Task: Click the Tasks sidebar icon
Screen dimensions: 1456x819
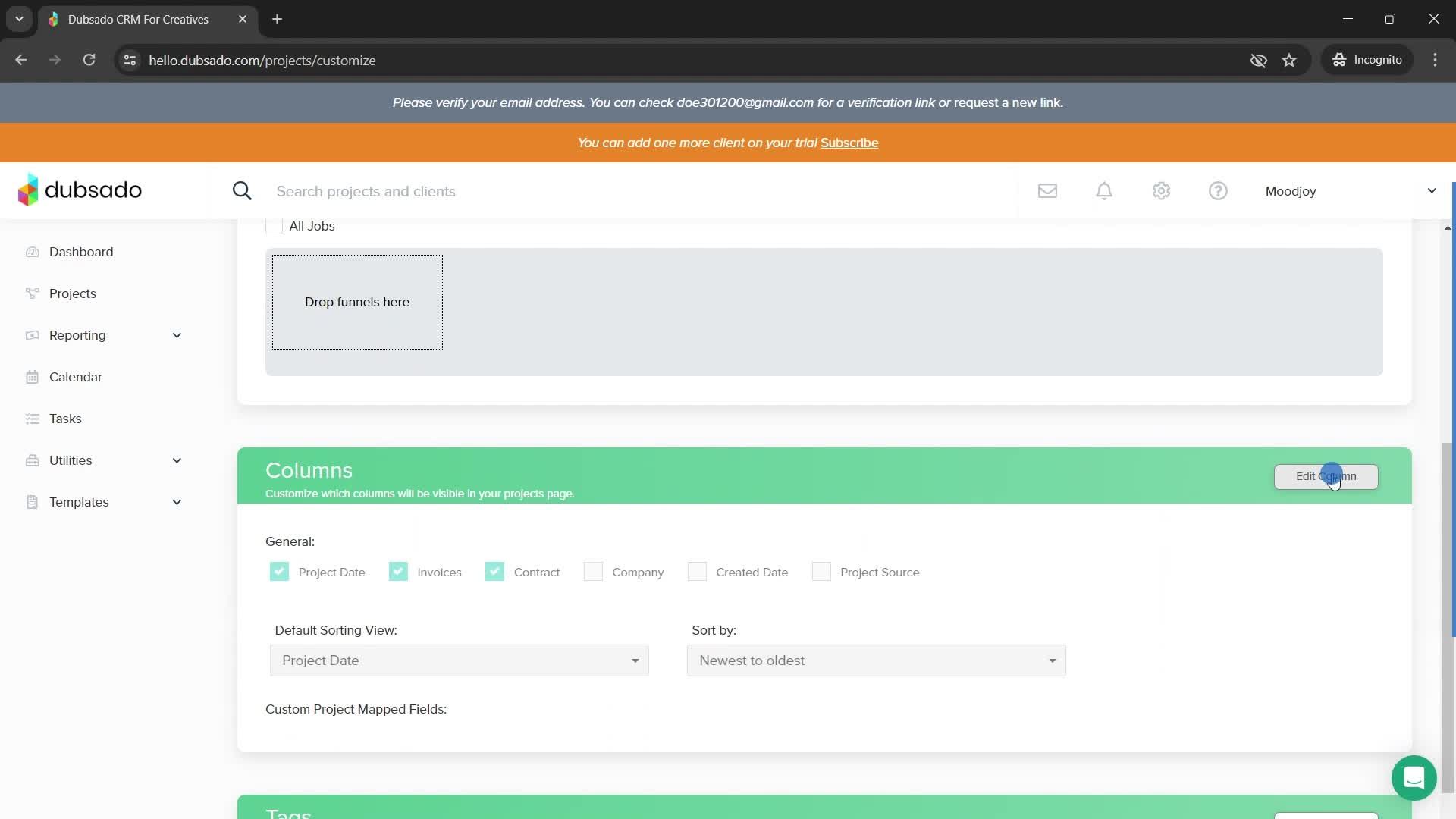Action: coord(32,419)
